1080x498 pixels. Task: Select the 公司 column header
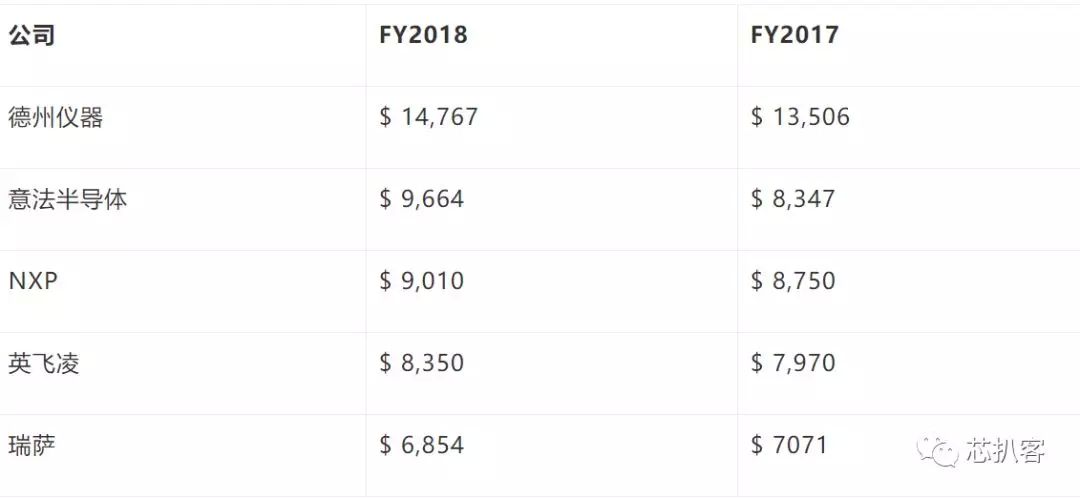(32, 34)
